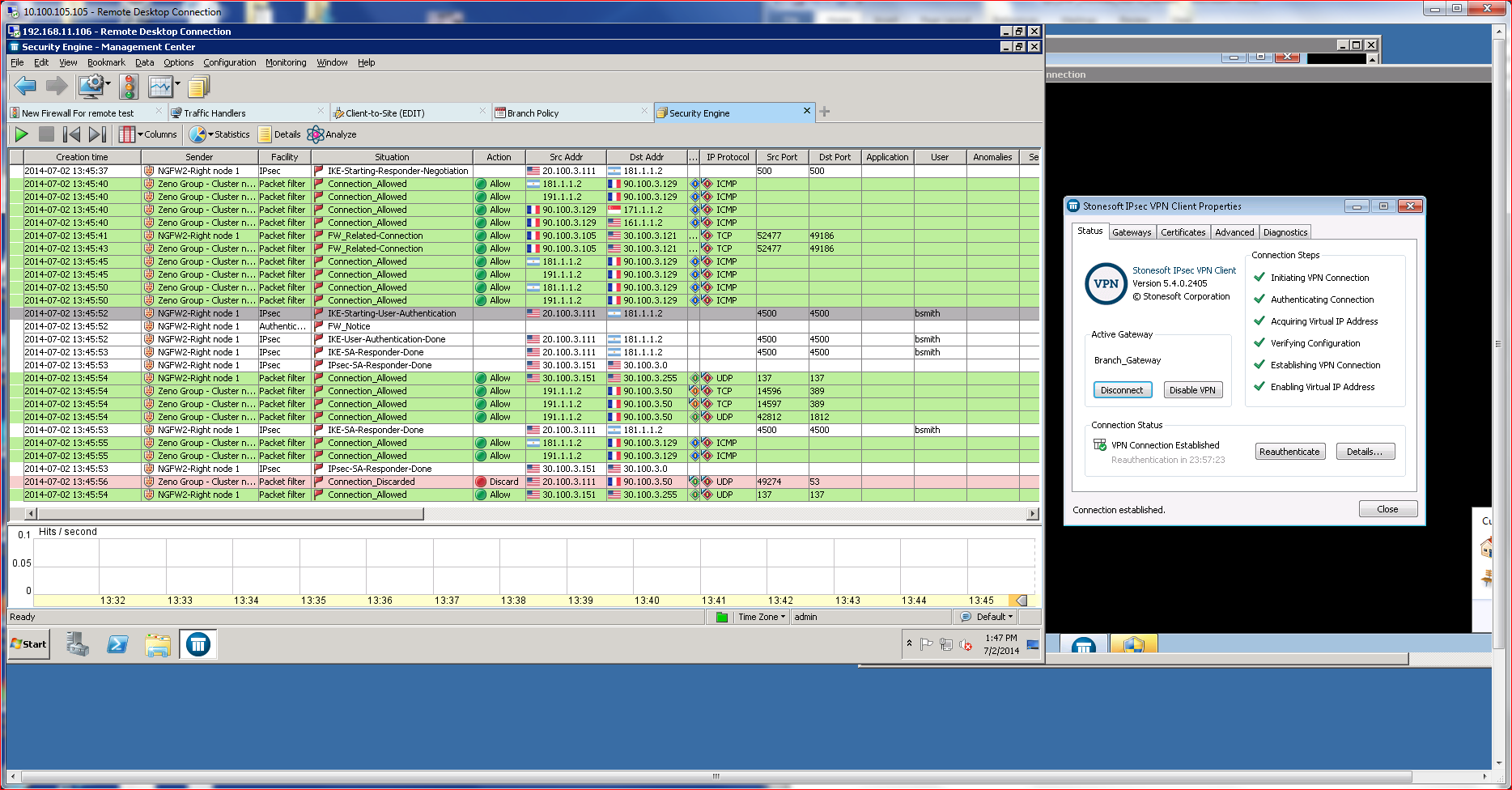Click the green Play log streaming button
Image resolution: width=1512 pixels, height=790 pixels.
coord(22,134)
